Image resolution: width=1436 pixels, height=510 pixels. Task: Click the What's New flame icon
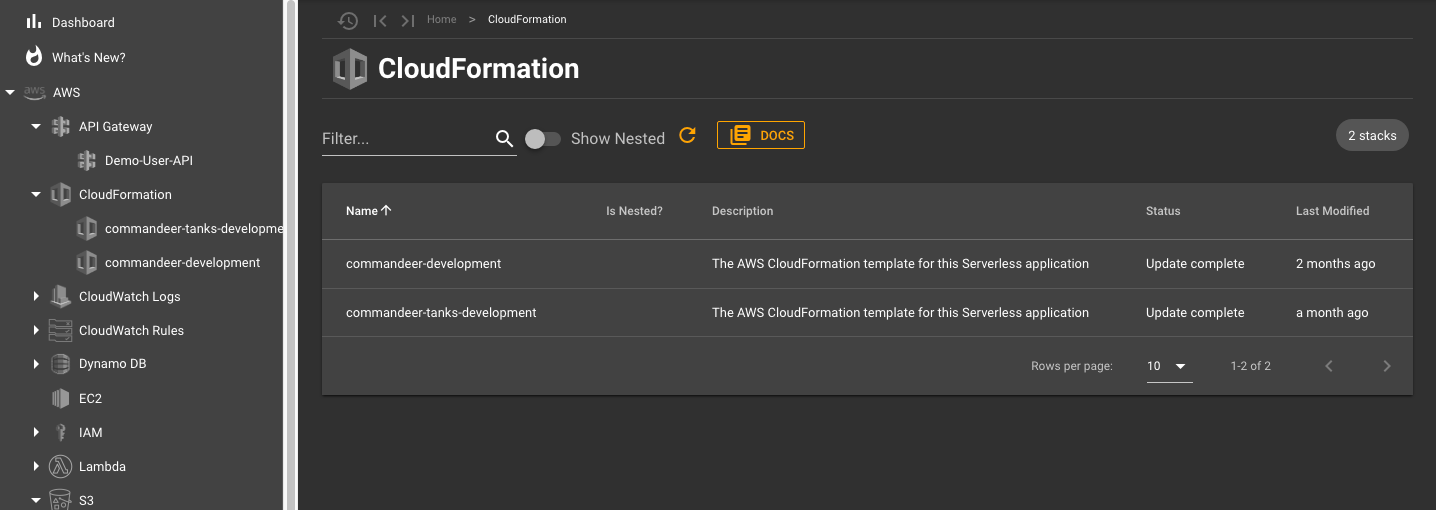point(34,56)
